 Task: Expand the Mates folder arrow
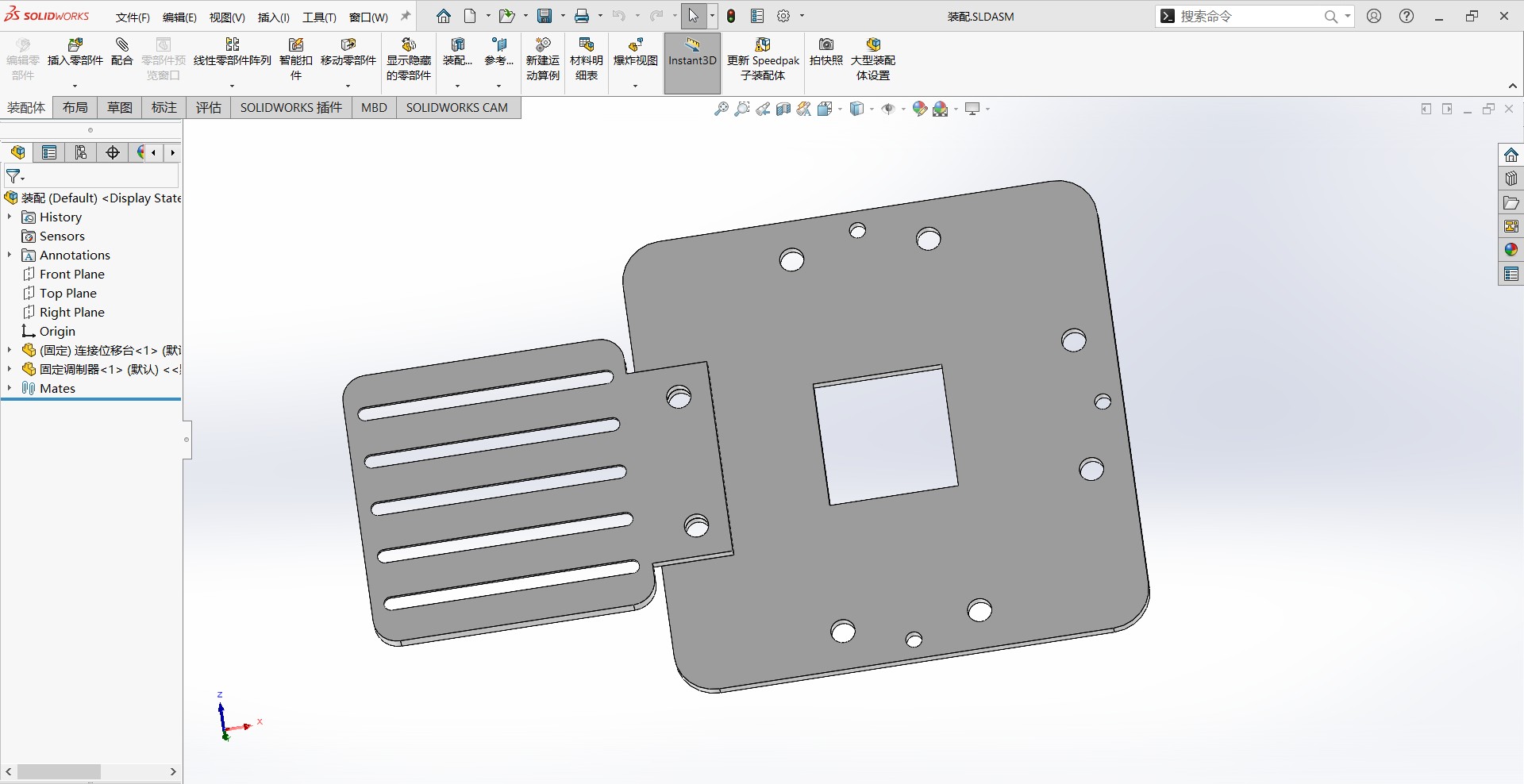click(10, 388)
